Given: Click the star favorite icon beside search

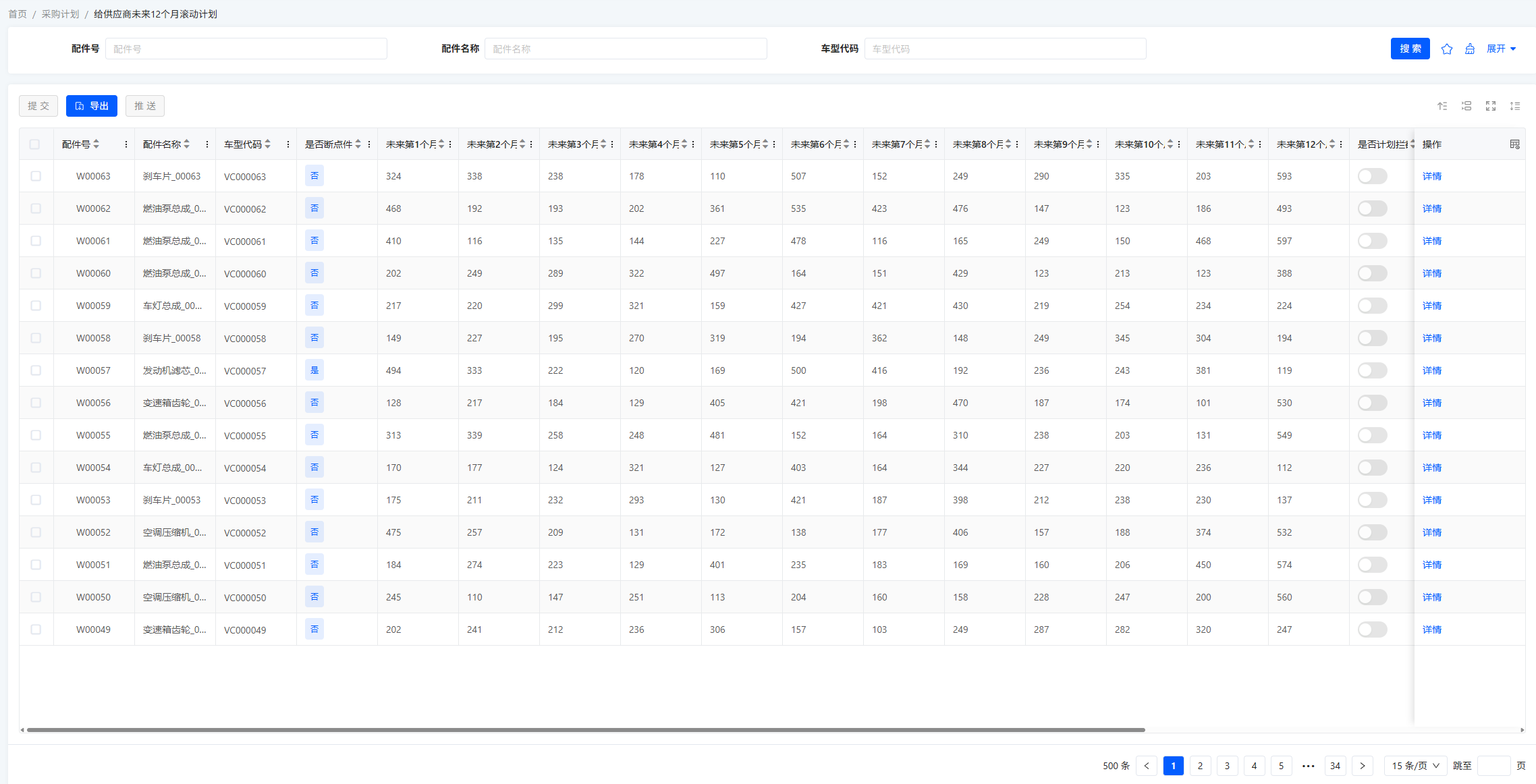Looking at the screenshot, I should pos(1446,49).
